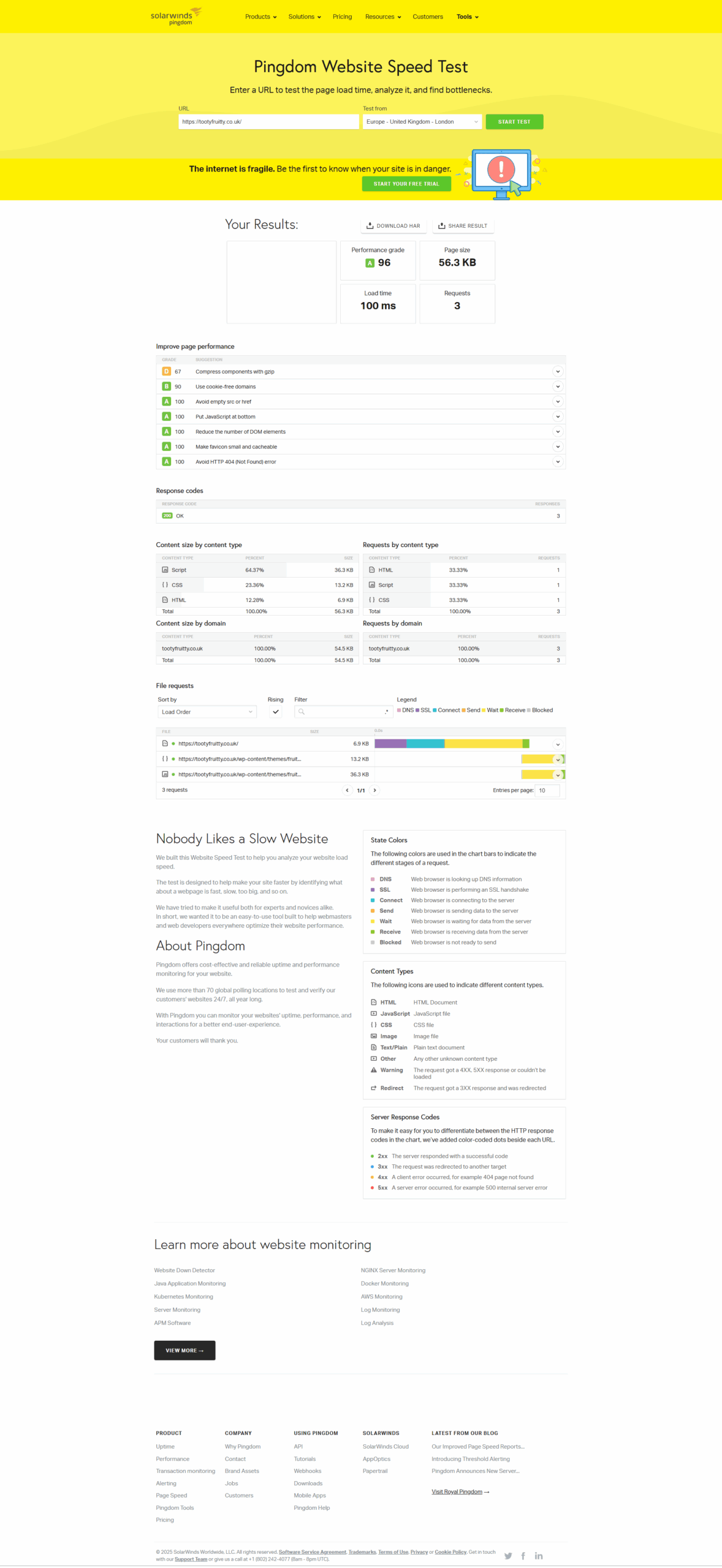This screenshot has height=1568, width=722.
Task: Go to previous page of file requests
Action: point(348,790)
